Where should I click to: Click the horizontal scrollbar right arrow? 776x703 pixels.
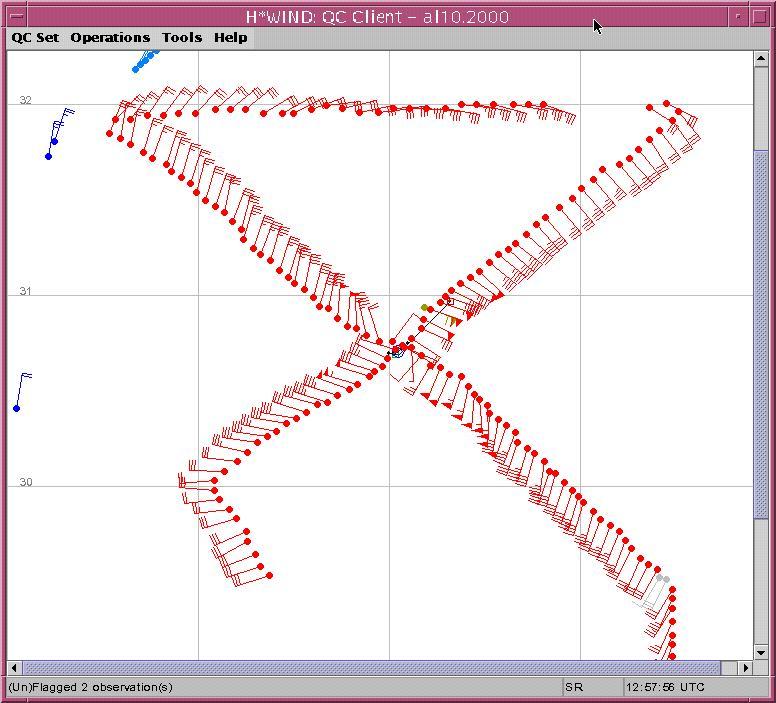745,667
